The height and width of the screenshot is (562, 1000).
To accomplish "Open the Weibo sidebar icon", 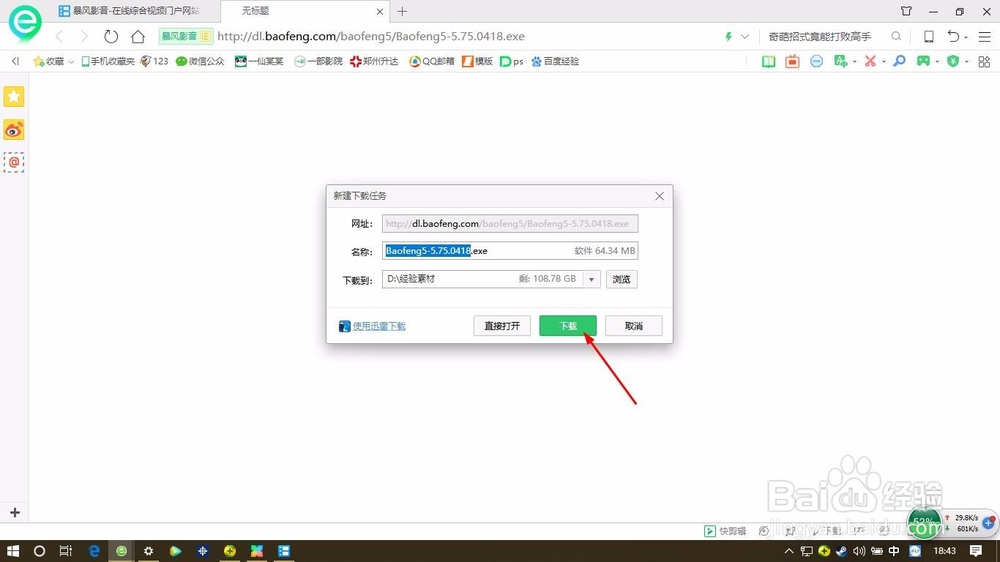I will click(13, 130).
